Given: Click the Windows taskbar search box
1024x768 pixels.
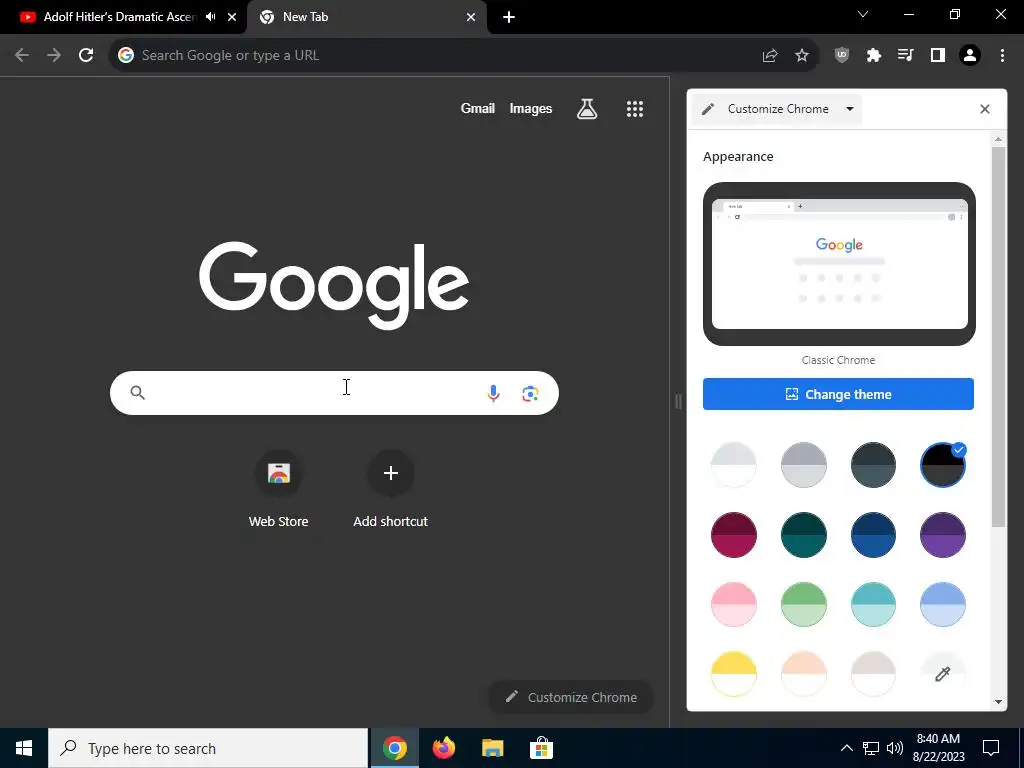Looking at the screenshot, I should coord(208,748).
